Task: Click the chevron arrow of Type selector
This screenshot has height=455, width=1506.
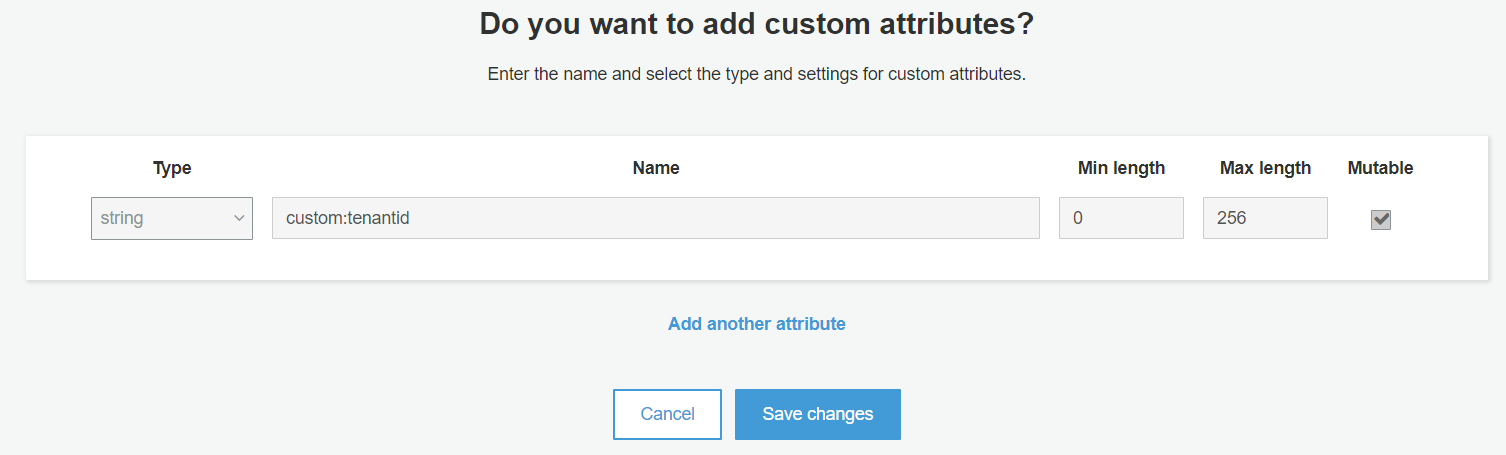Action: [x=239, y=218]
